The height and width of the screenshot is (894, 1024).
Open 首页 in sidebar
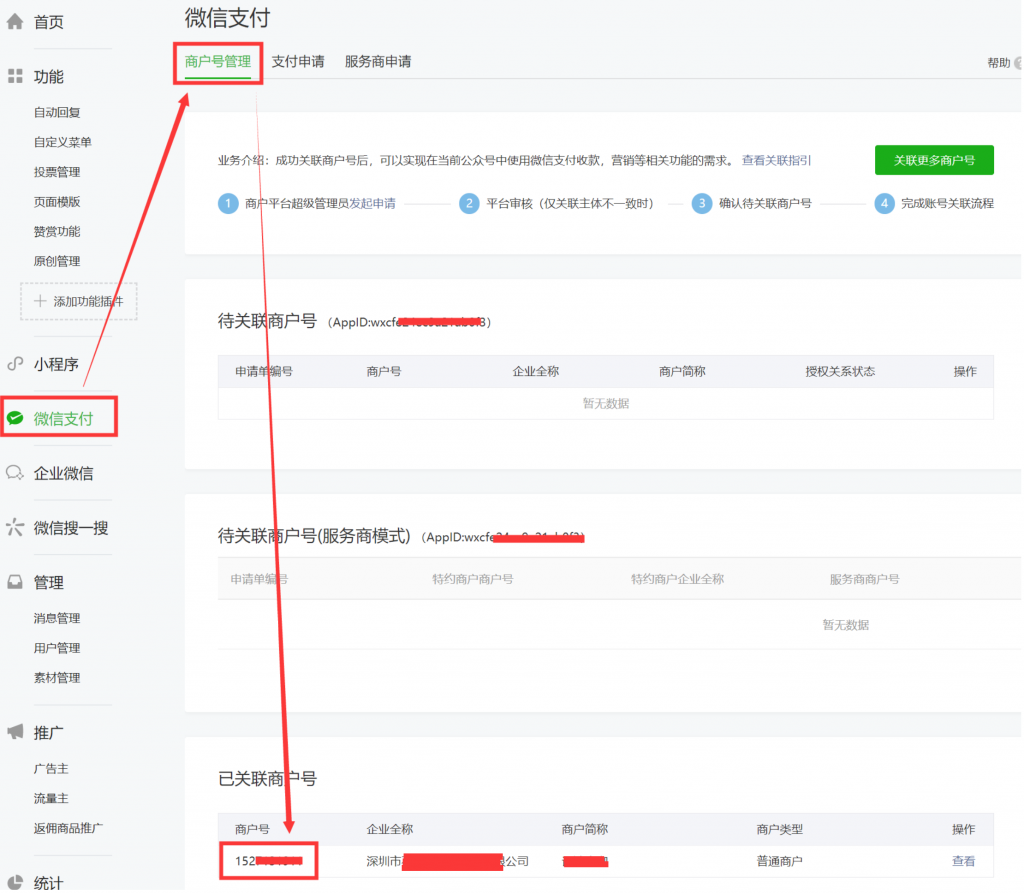click(49, 22)
